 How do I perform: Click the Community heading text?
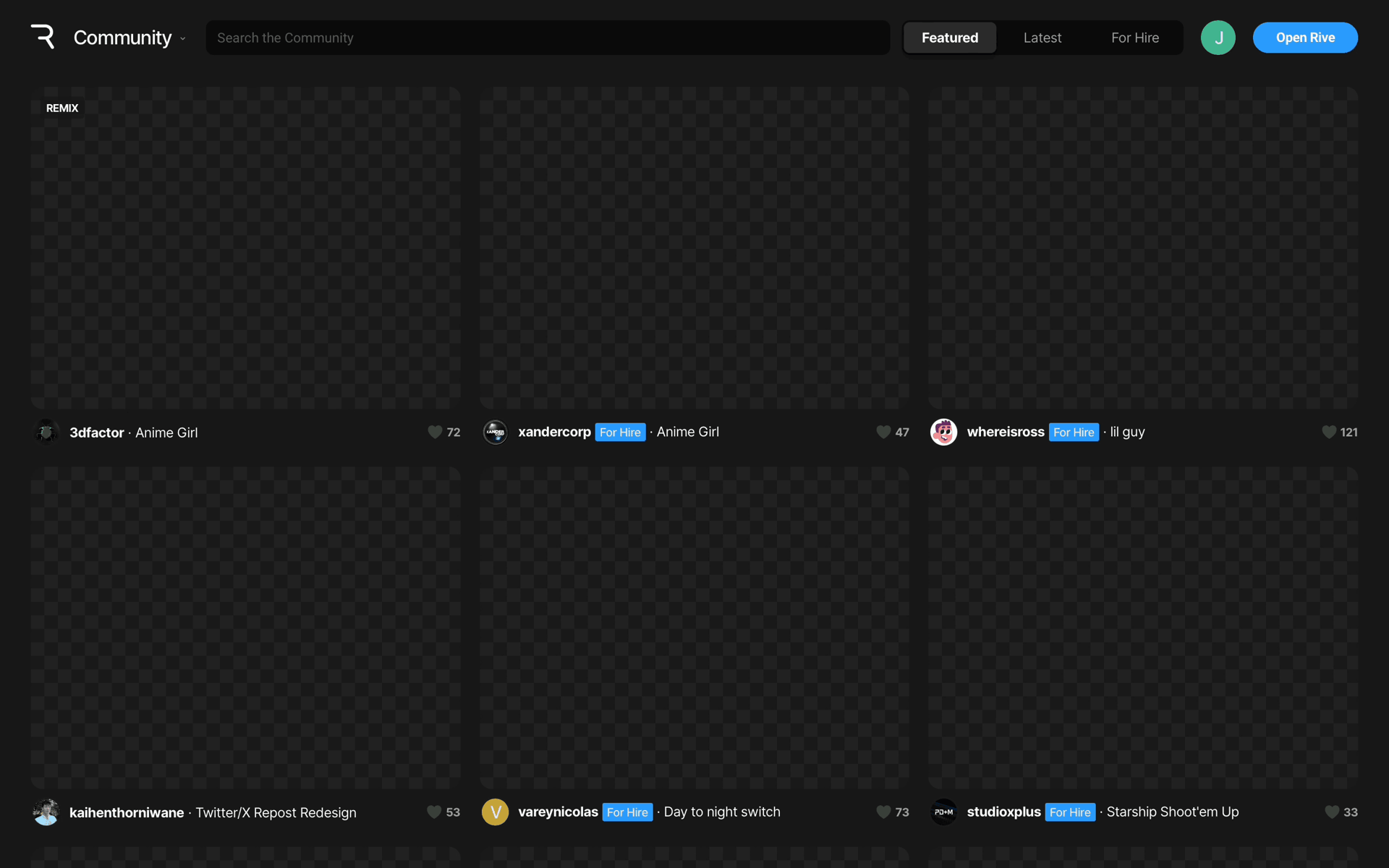tap(122, 38)
